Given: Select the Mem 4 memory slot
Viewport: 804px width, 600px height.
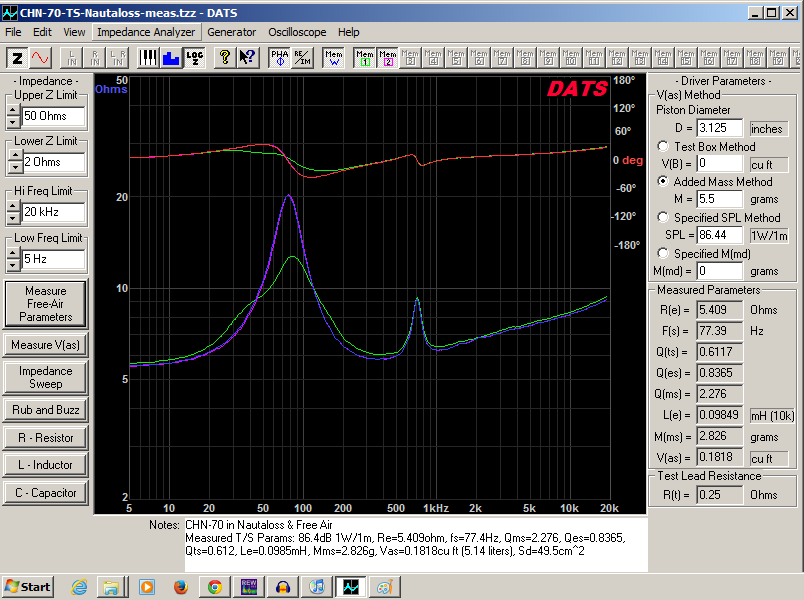Looking at the screenshot, I should coord(433,58).
